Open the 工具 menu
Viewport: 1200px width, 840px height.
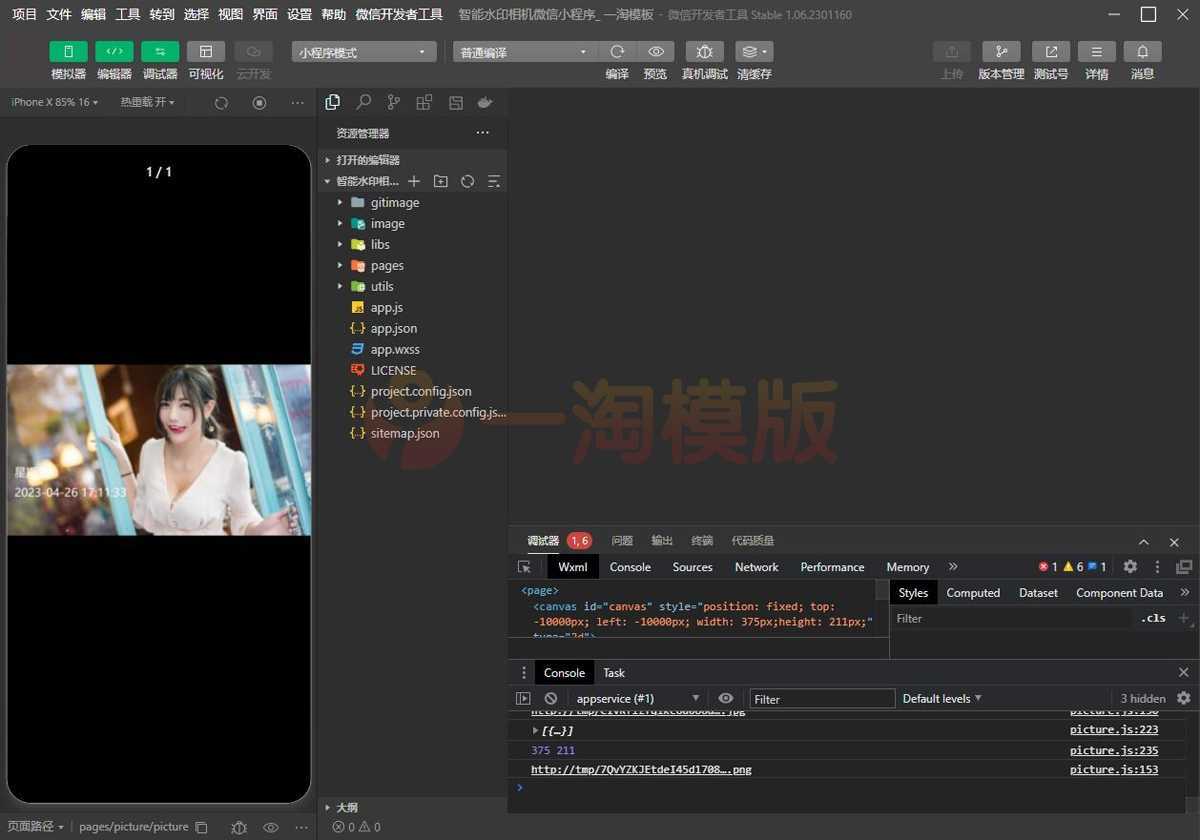(x=128, y=14)
